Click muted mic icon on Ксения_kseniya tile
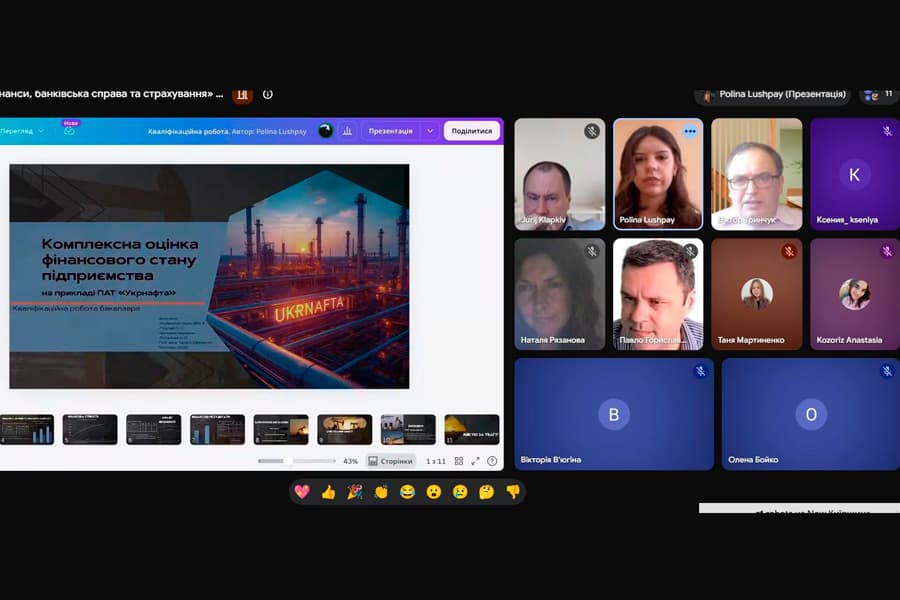 click(x=887, y=131)
